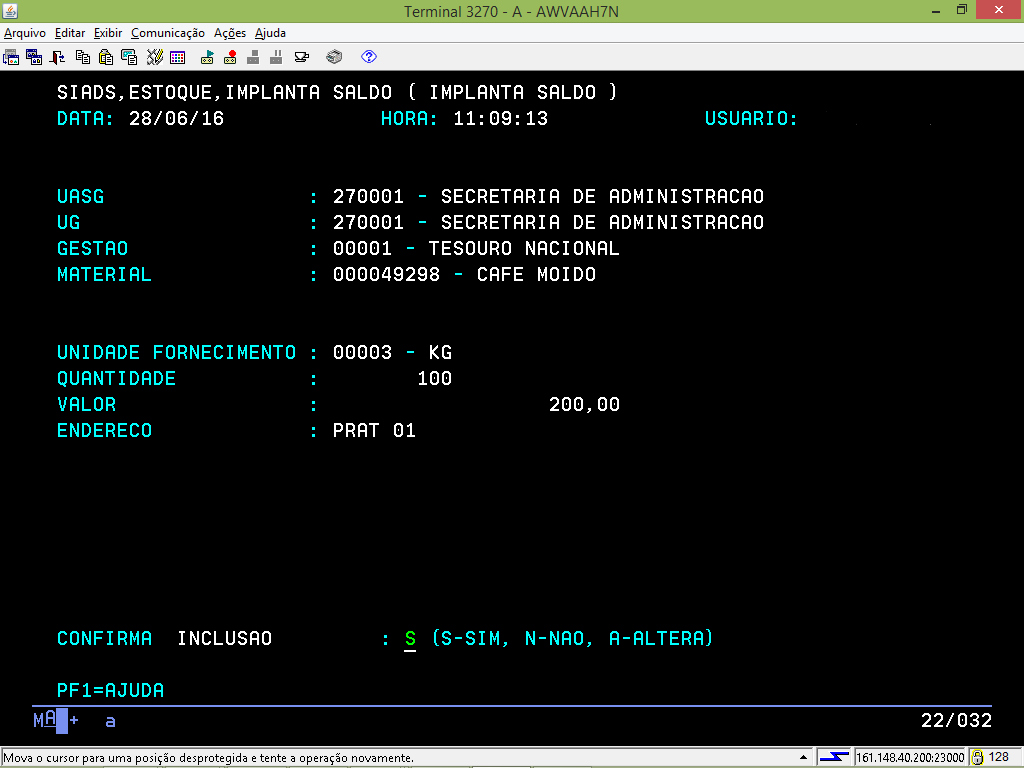
Task: Open the Editar menu
Action: [70, 33]
